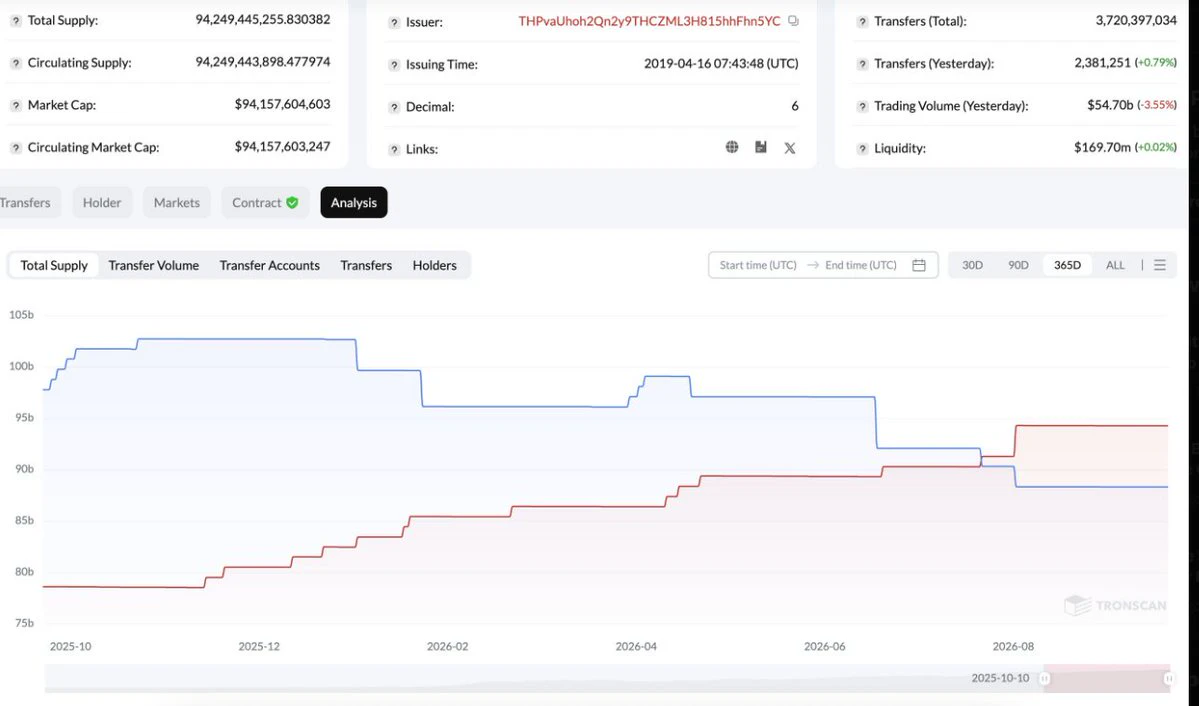Image resolution: width=1199 pixels, height=706 pixels.
Task: Click the Issuing Time 2019-04-16 07:43:48 (UTC)
Action: (x=721, y=64)
